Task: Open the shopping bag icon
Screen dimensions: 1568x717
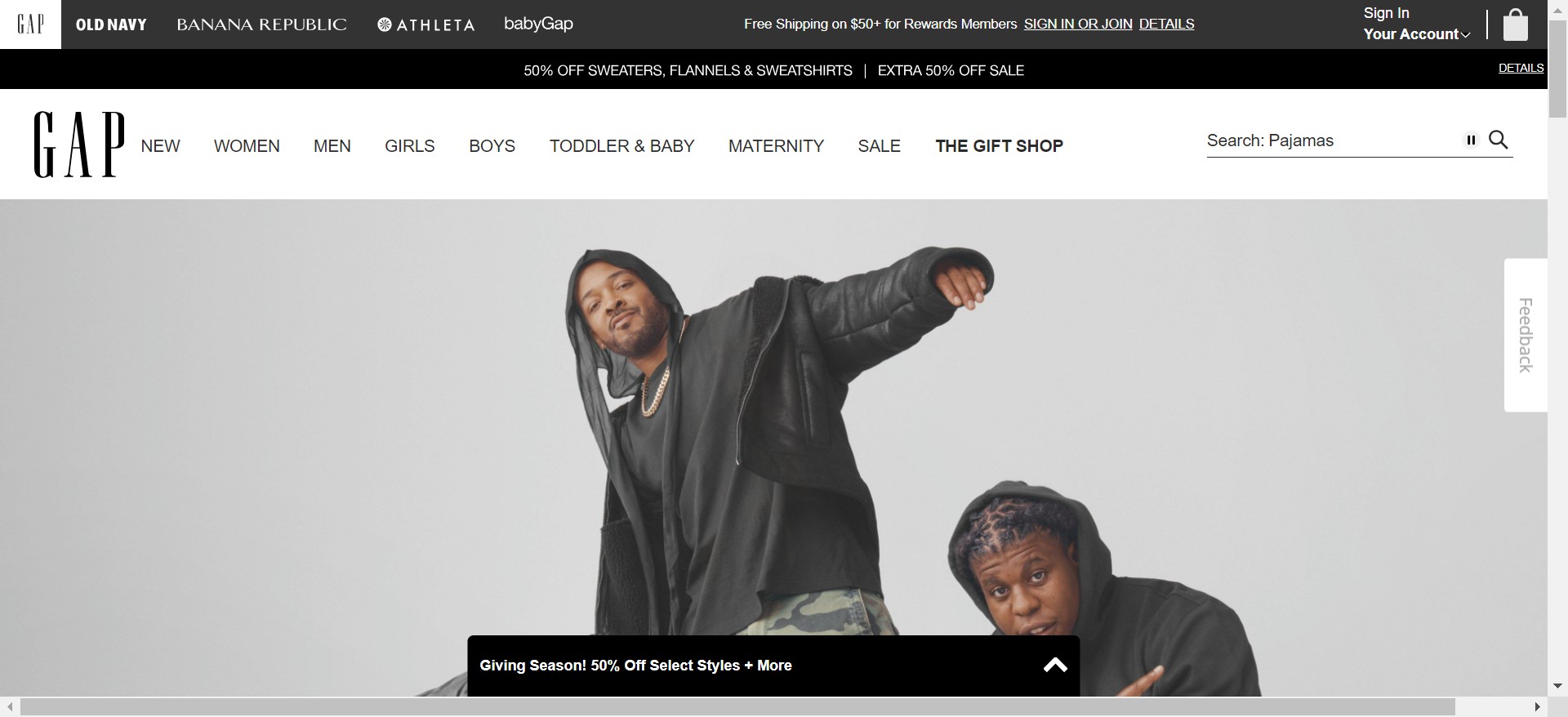Action: pyautogui.click(x=1515, y=24)
